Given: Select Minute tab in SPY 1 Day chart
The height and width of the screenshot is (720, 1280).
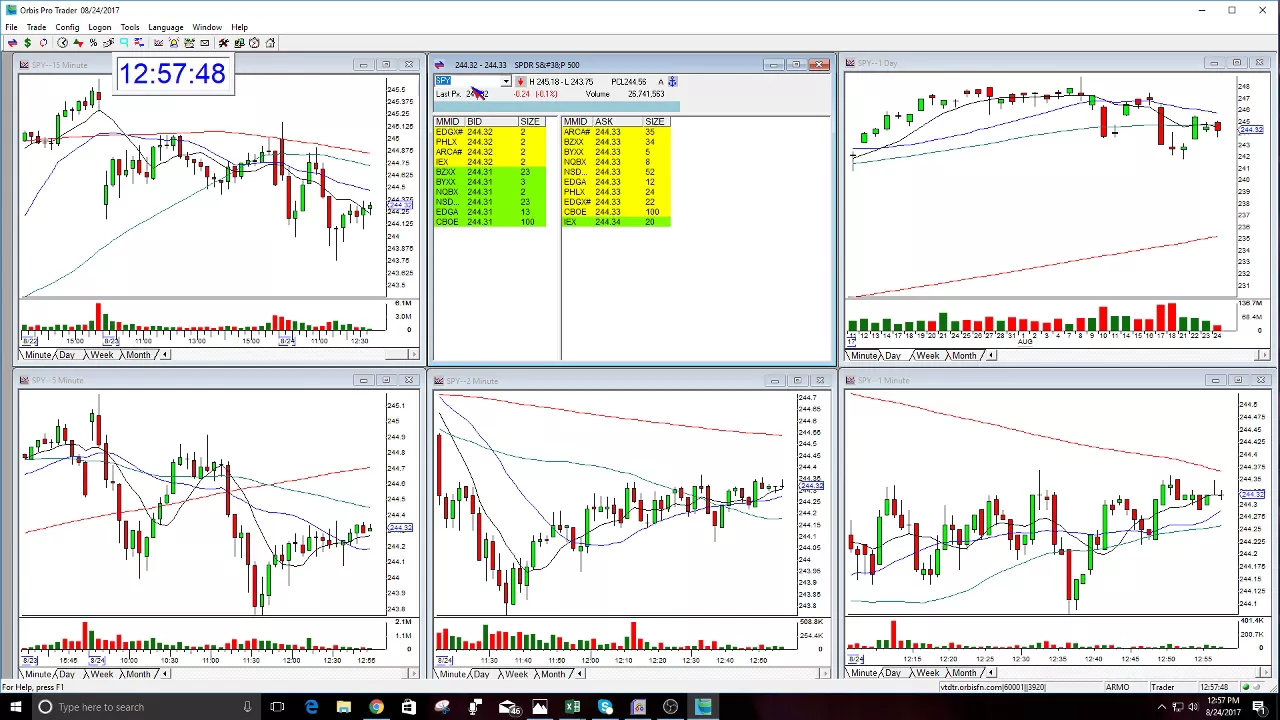Looking at the screenshot, I should tap(864, 356).
